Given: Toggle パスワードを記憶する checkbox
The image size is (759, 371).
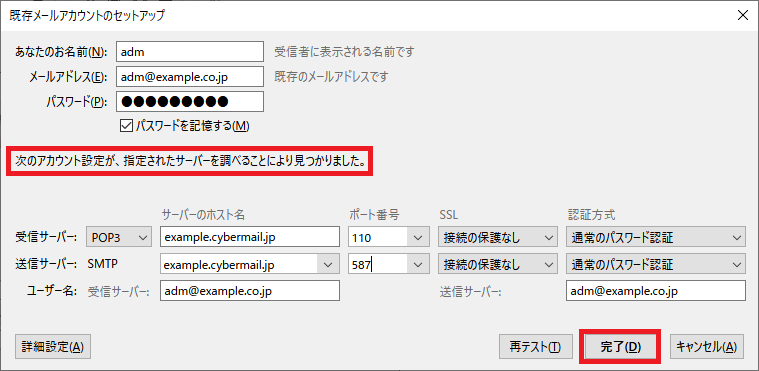Looking at the screenshot, I should coord(126,126).
